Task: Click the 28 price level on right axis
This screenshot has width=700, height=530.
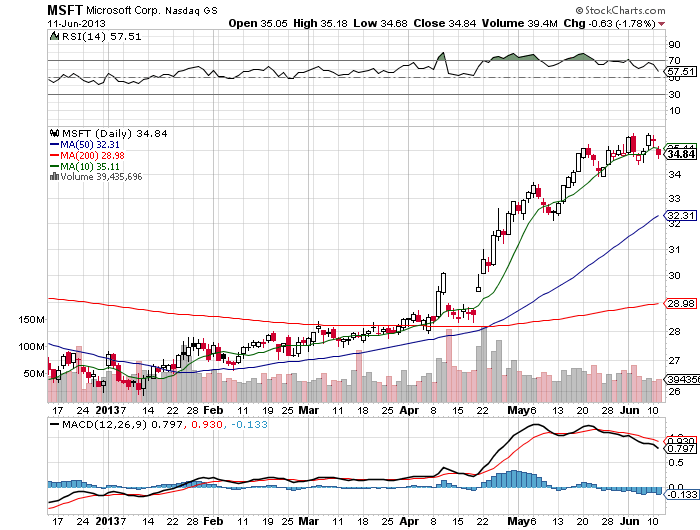Action: [x=674, y=331]
